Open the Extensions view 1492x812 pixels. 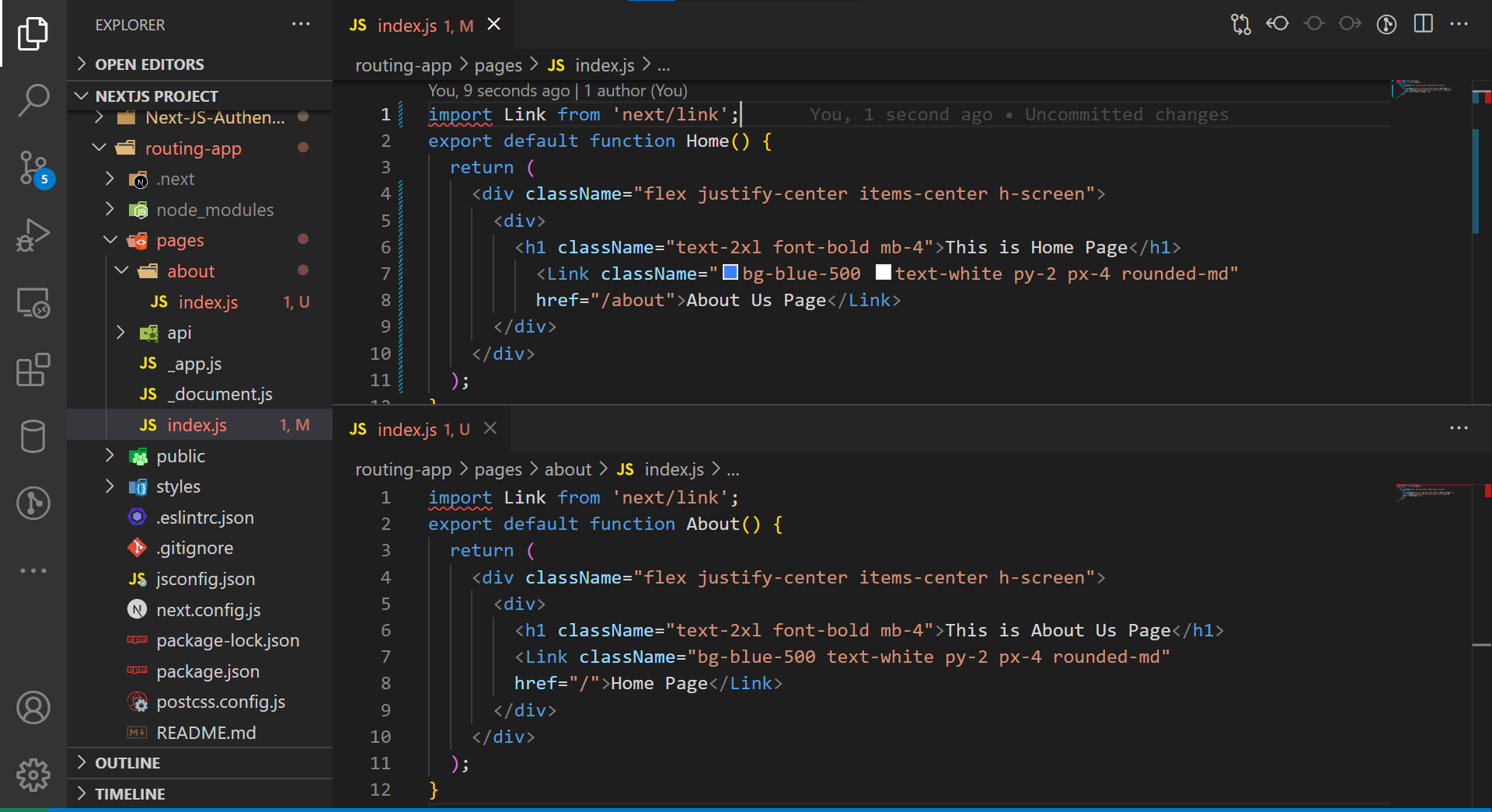coord(33,369)
